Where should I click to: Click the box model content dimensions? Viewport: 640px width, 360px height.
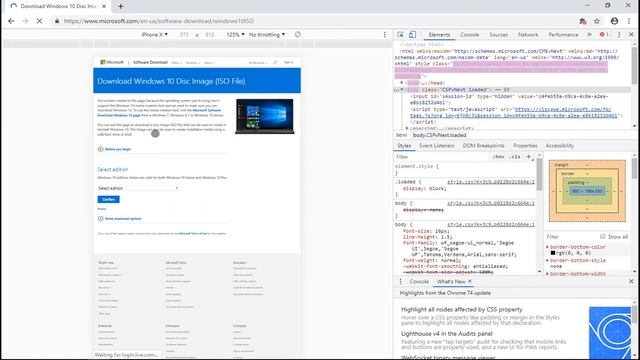click(587, 191)
